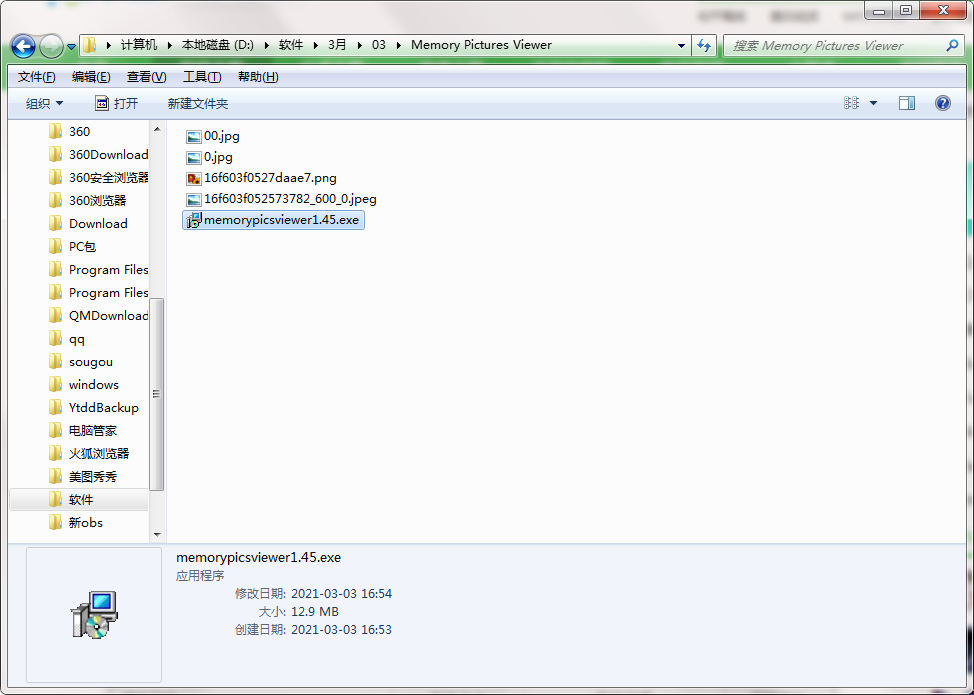Click navigation pane scroll down arrow
This screenshot has width=974, height=695.
157,534
